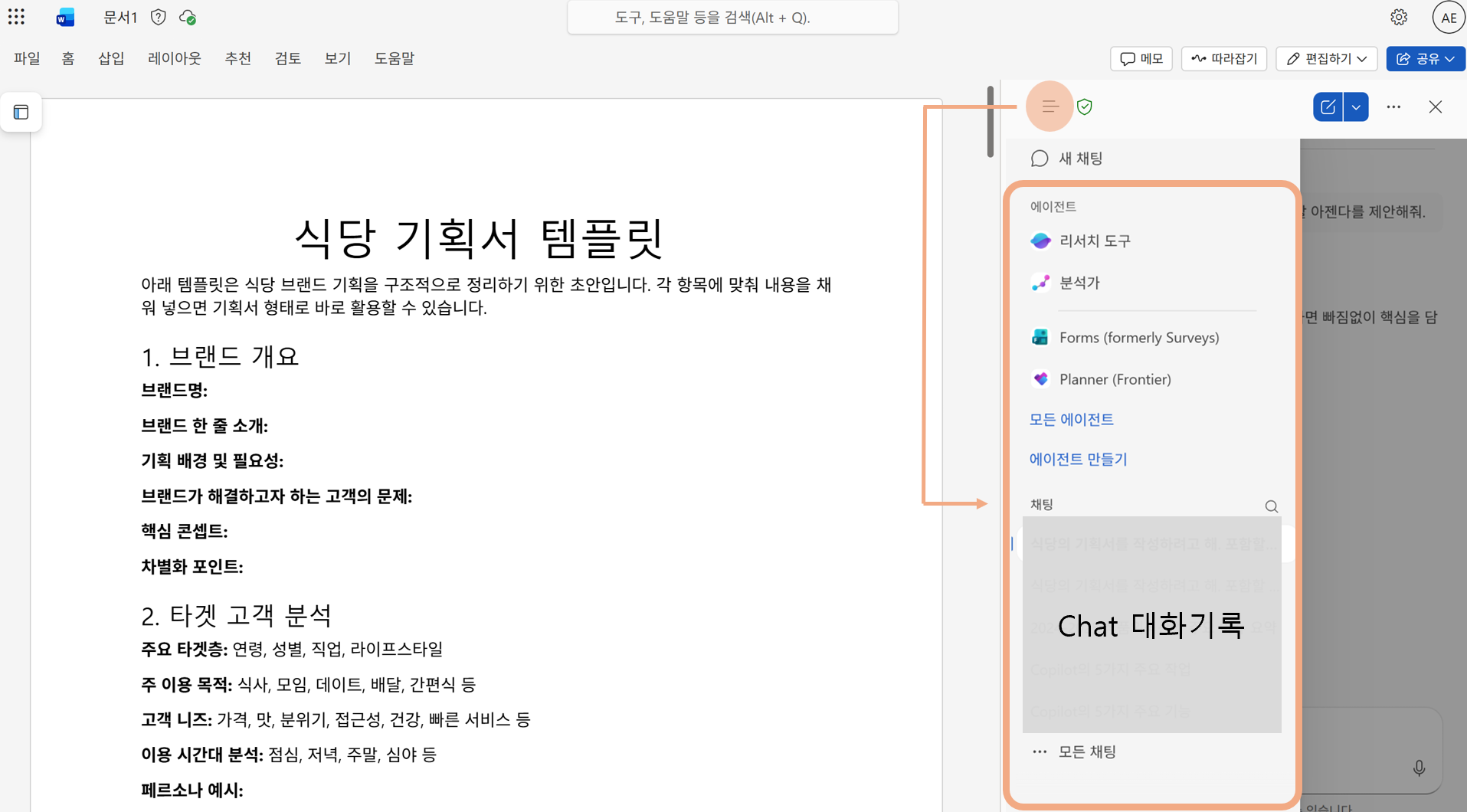Open the 모든 에이전트 link
Viewport: 1467px width, 812px height.
[x=1071, y=419]
